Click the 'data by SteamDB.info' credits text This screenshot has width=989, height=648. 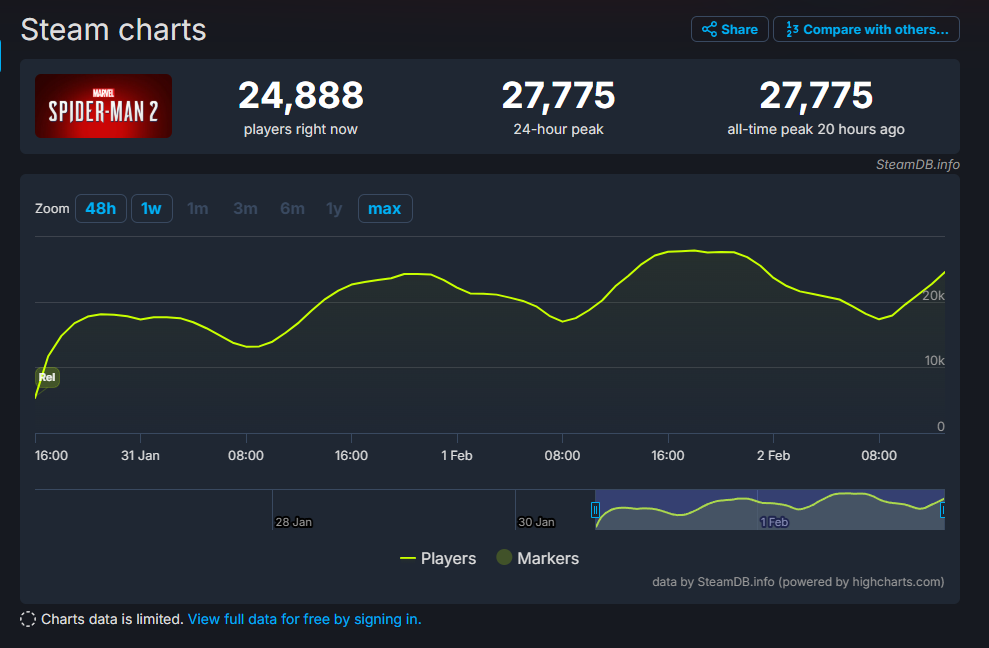pos(798,582)
